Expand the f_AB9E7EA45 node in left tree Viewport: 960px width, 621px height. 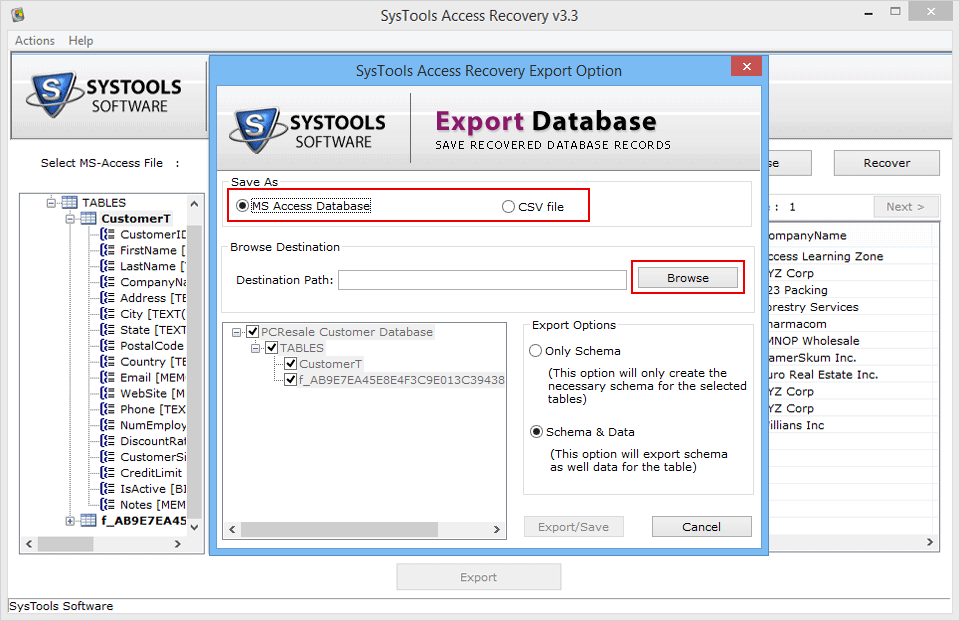(70, 521)
